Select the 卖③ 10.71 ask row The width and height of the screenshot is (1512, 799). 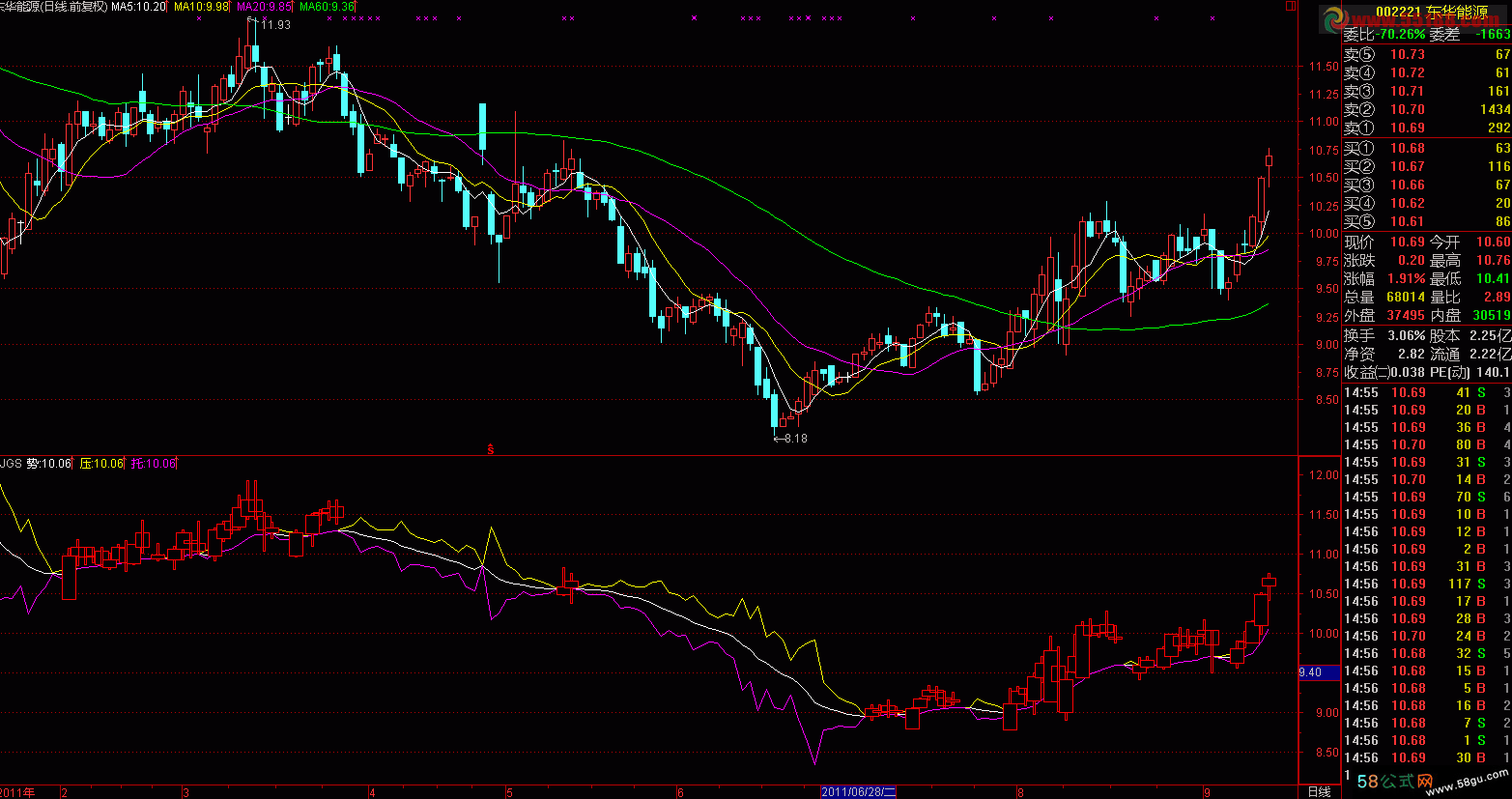pos(1427,92)
